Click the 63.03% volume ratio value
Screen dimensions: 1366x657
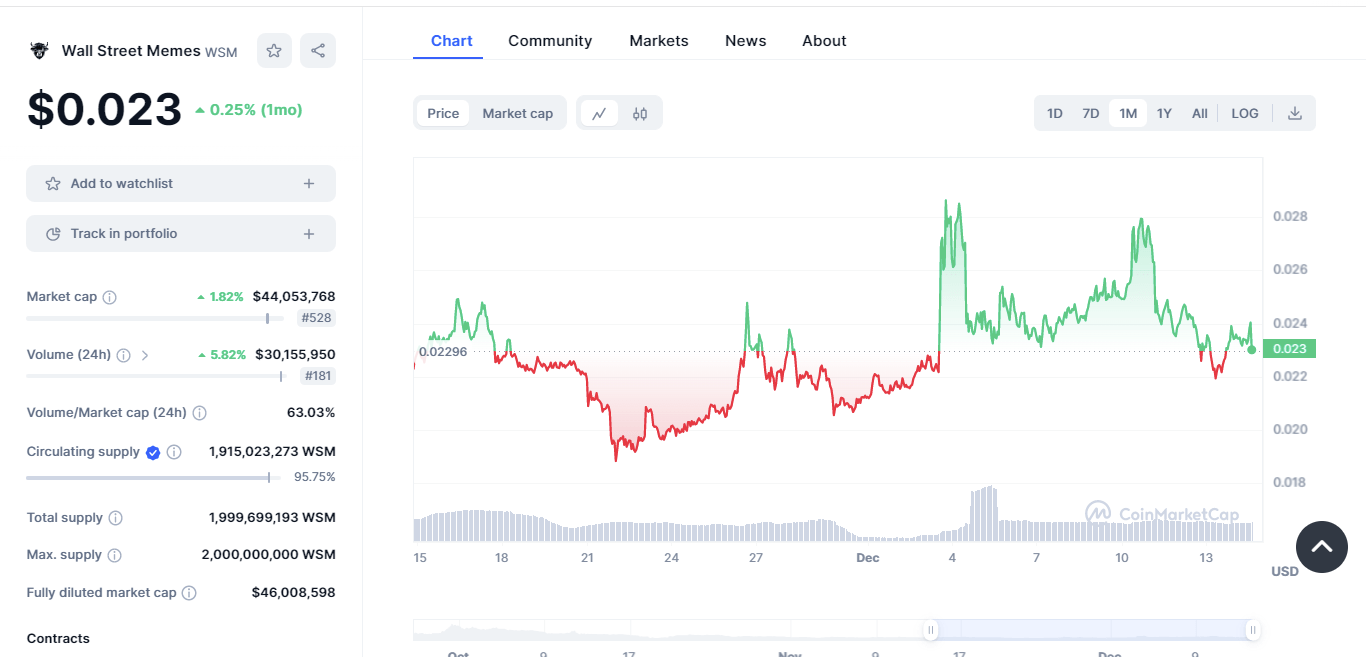[311, 413]
